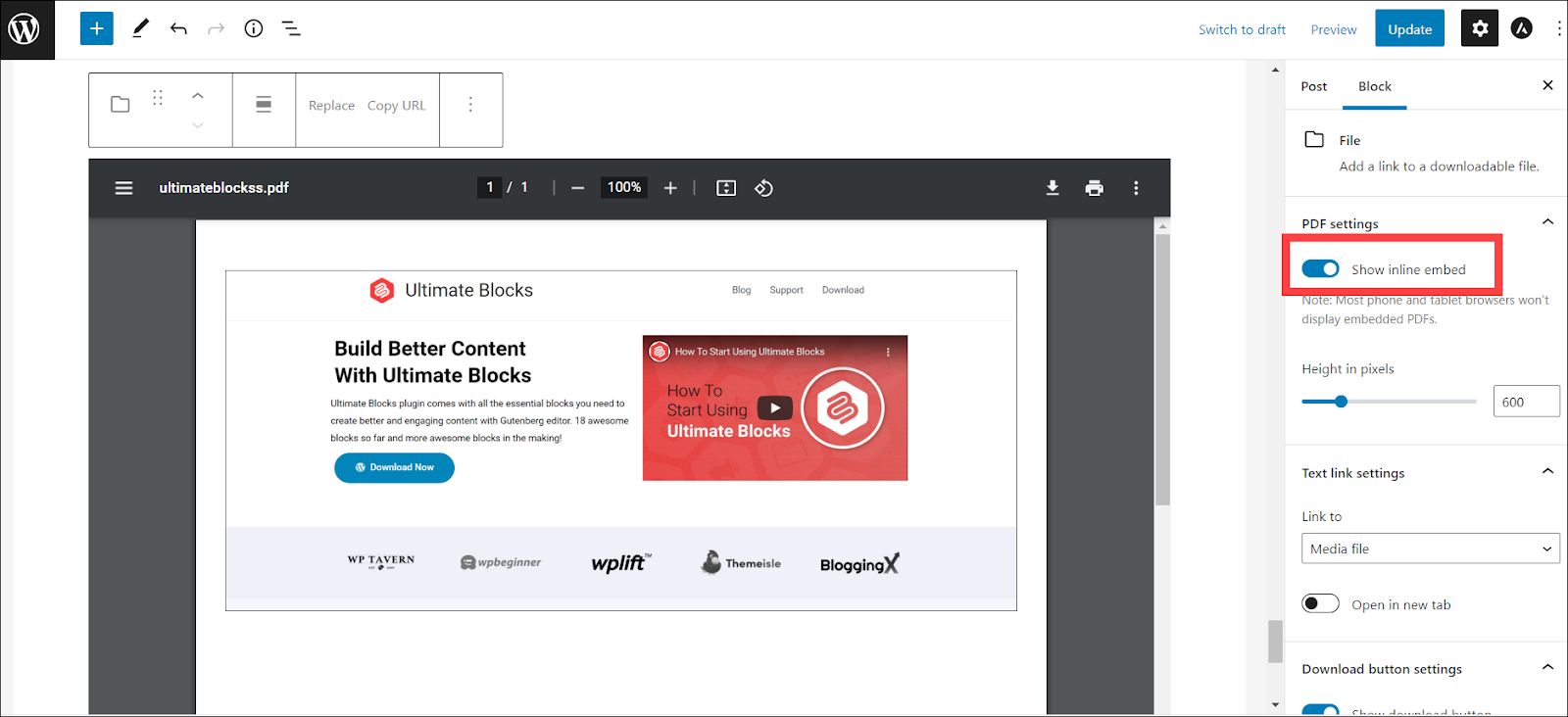This screenshot has height=717, width=1568.
Task: Undo the last change
Action: 178,28
